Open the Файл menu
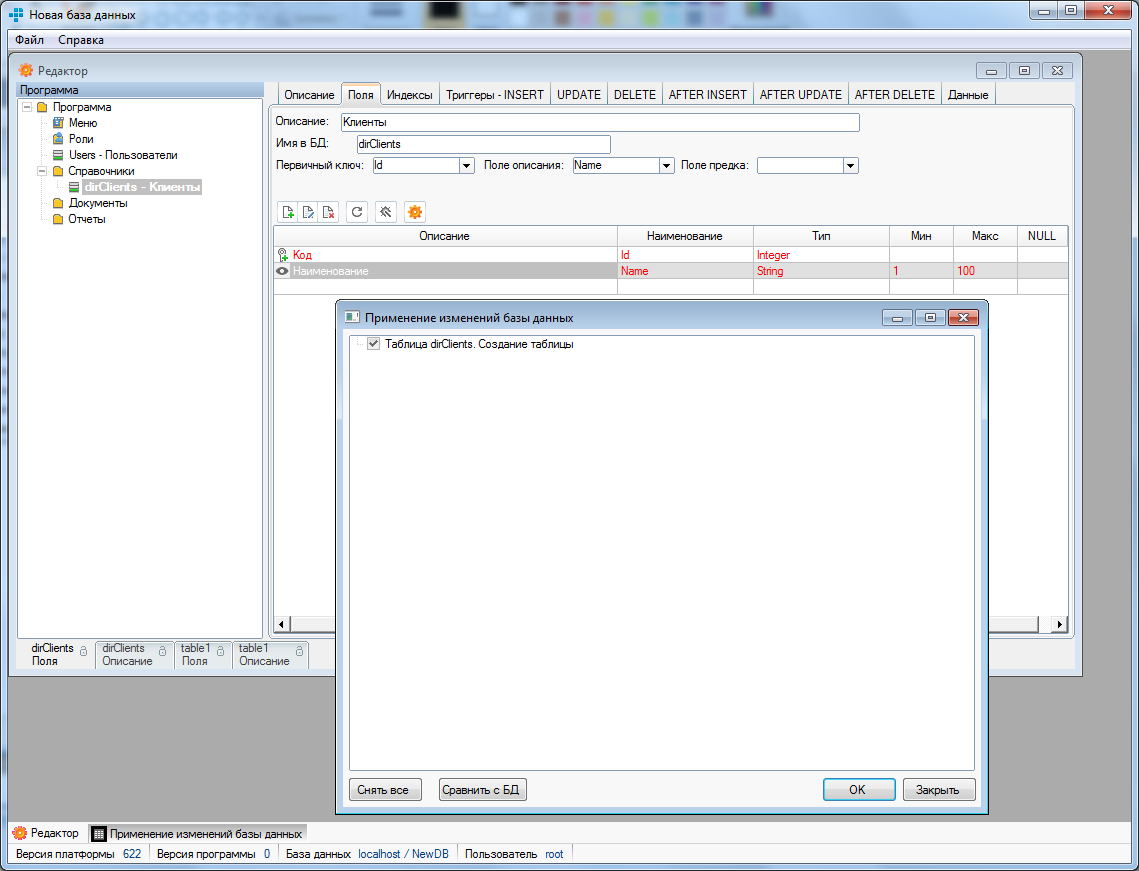Viewport: 1139px width, 871px height. pos(29,40)
